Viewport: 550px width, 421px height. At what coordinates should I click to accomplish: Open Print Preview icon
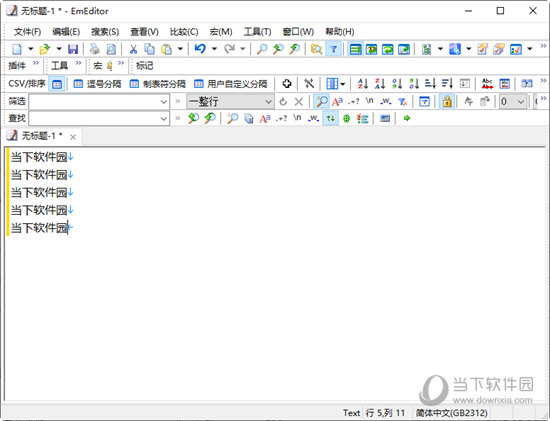click(x=111, y=49)
